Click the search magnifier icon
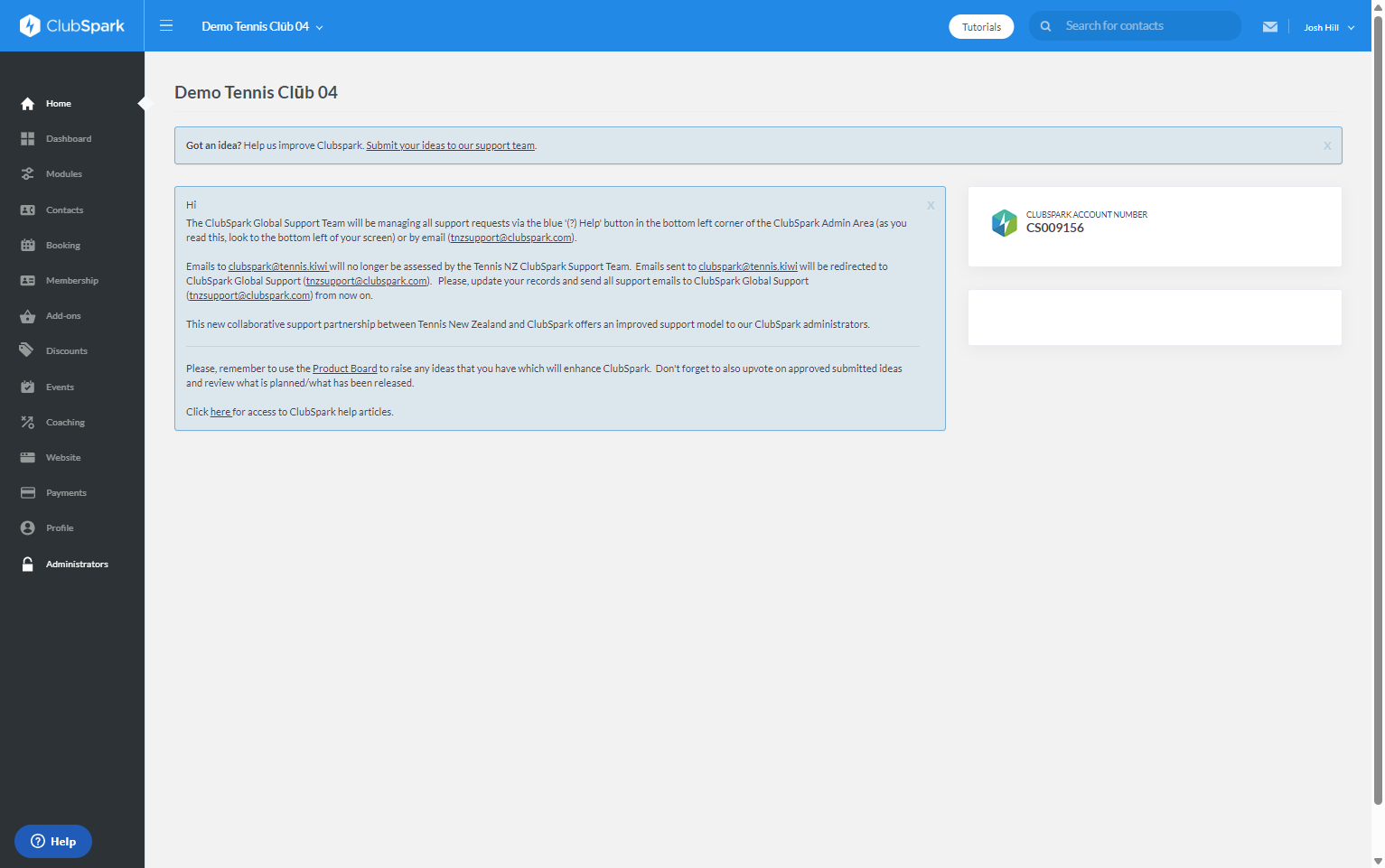 click(1045, 26)
